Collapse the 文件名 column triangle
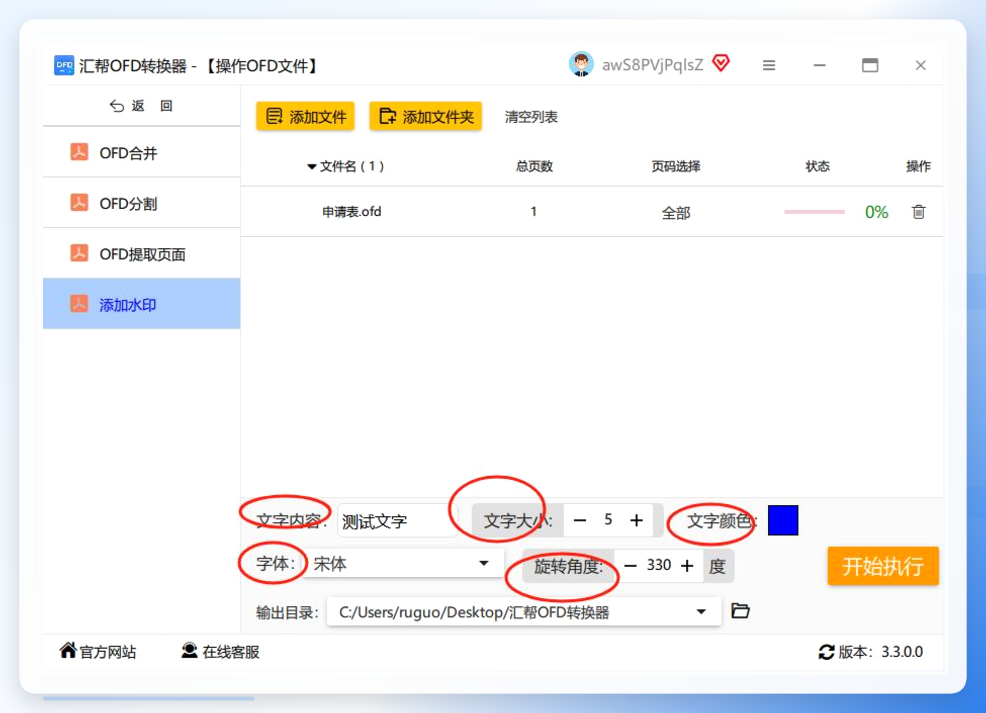This screenshot has height=713, width=986. [x=311, y=167]
